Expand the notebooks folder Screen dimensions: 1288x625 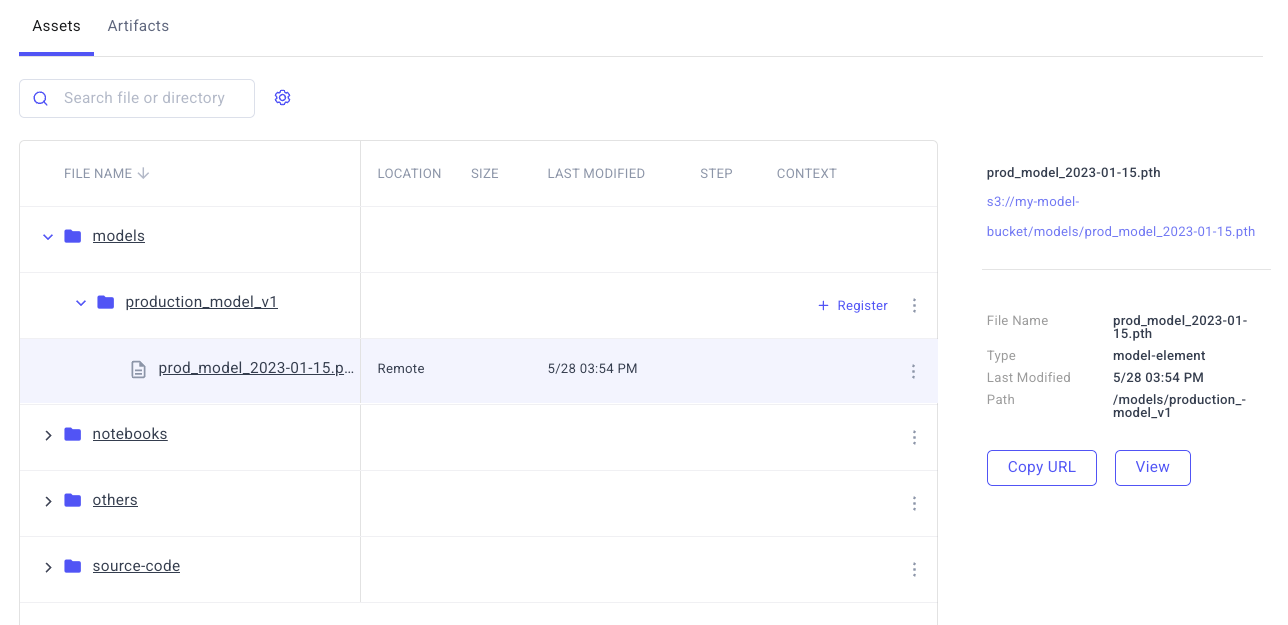(48, 435)
